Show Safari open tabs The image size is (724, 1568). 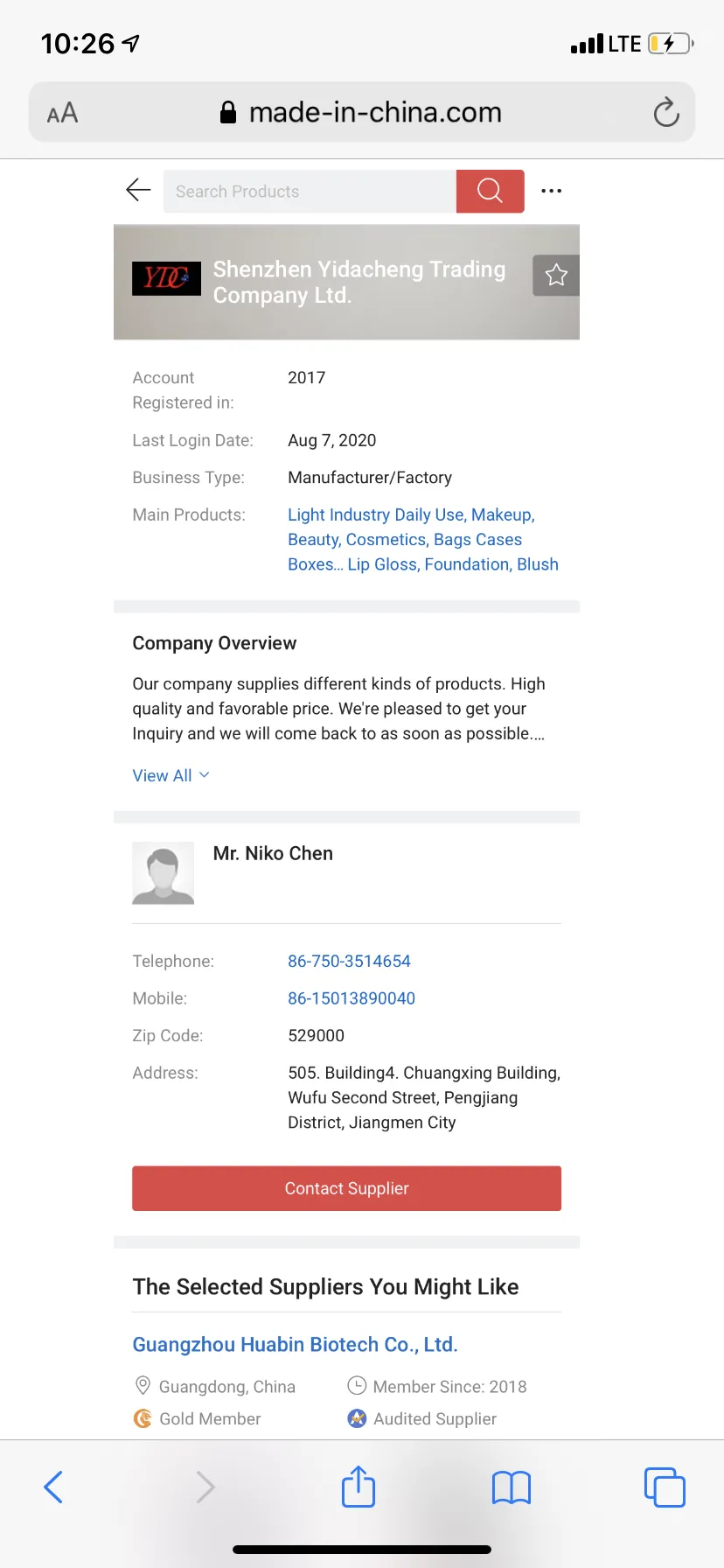665,1487
